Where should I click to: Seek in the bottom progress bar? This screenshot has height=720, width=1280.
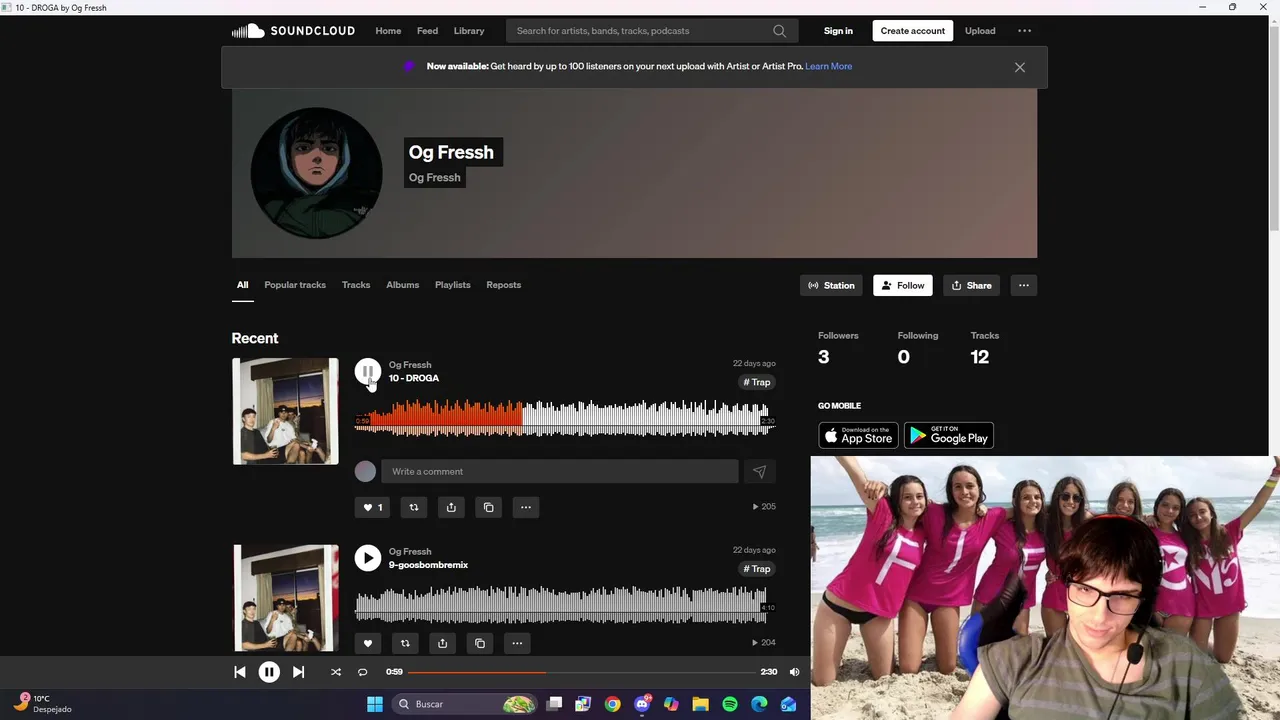581,672
